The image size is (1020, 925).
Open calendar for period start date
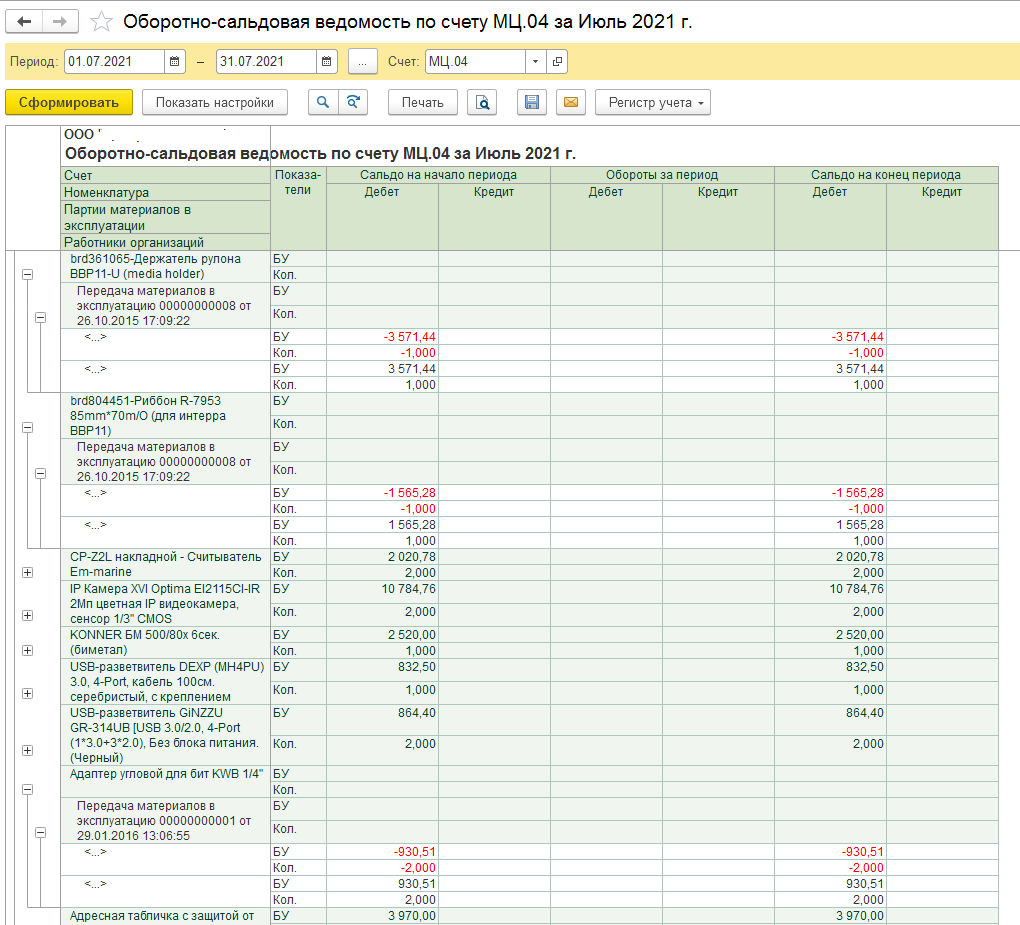pos(175,62)
